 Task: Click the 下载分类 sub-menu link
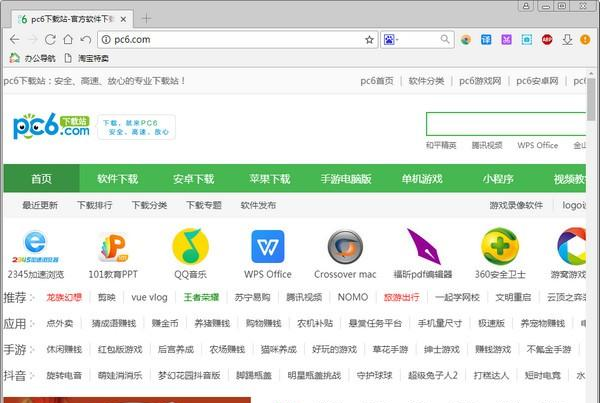[149, 205]
